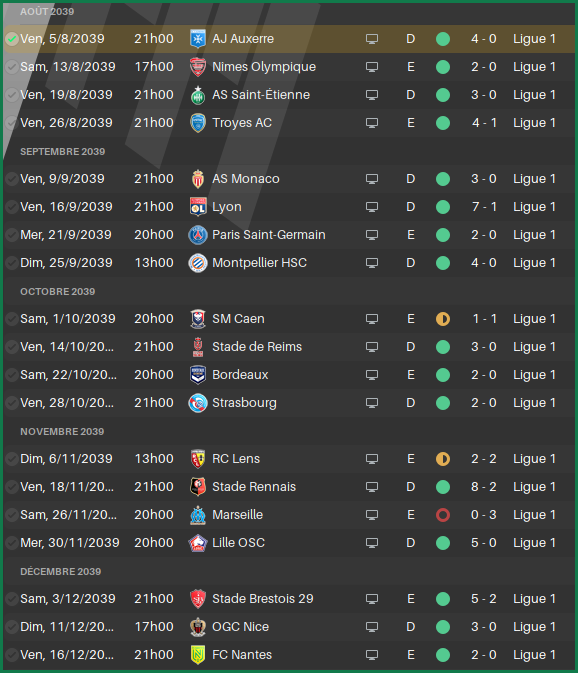578x673 pixels.
Task: Open the Montpellier HSC team link
Action: point(260,263)
